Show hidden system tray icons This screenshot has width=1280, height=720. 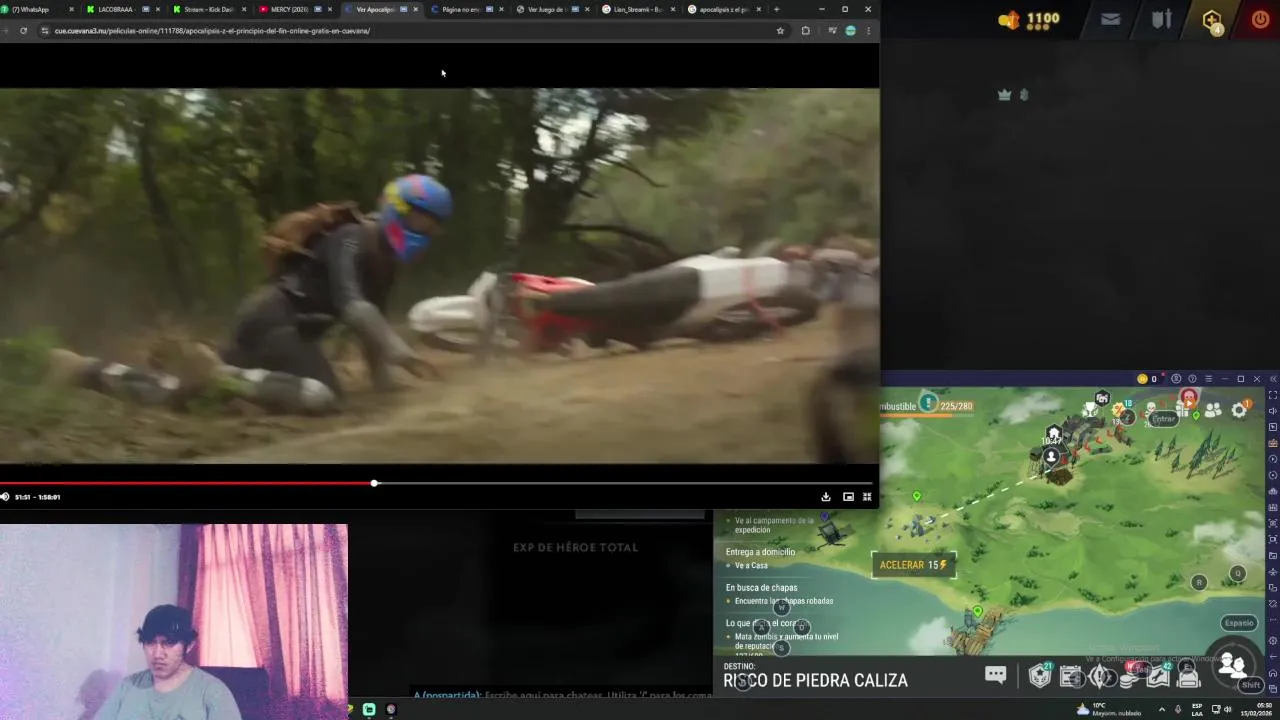point(1162,709)
